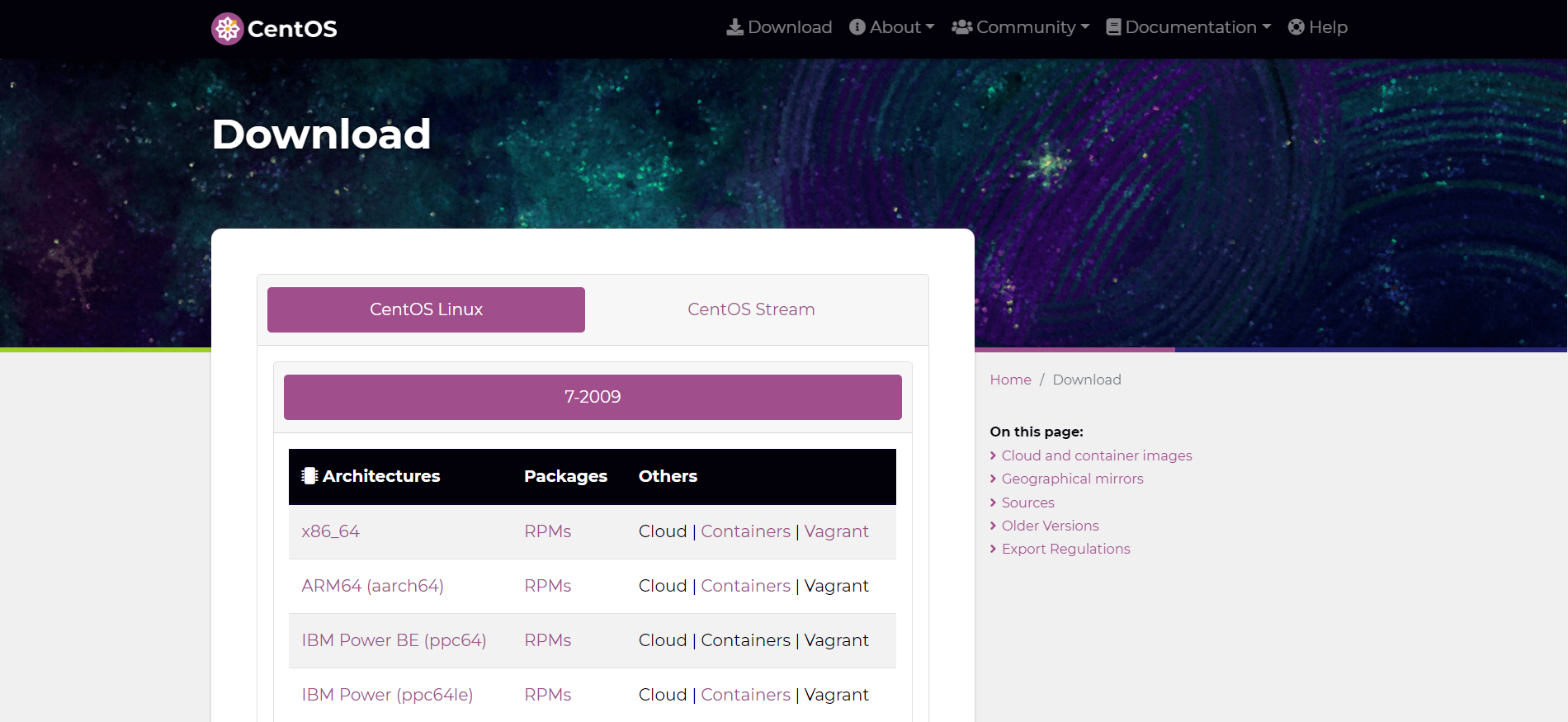
Task: Click the Packages column header
Action: coord(566,476)
